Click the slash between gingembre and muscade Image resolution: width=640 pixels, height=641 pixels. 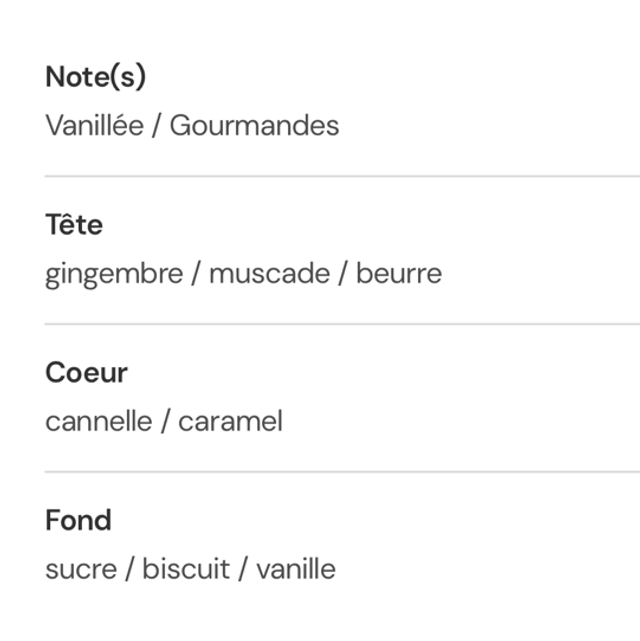[197, 274]
